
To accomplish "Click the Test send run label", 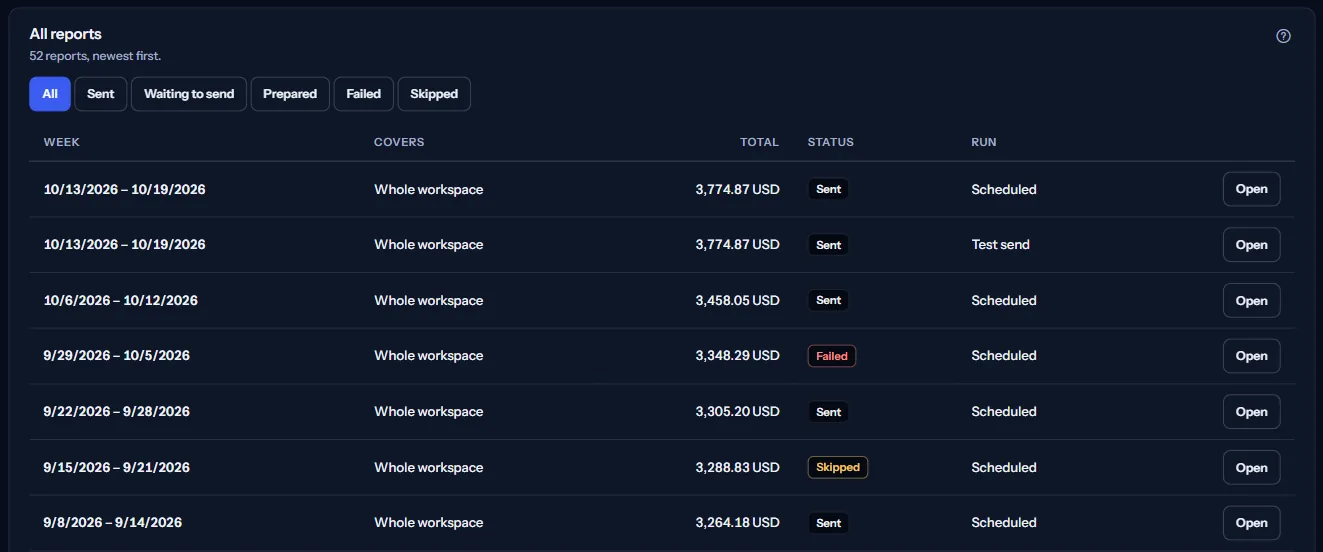I will click(x=1000, y=245).
